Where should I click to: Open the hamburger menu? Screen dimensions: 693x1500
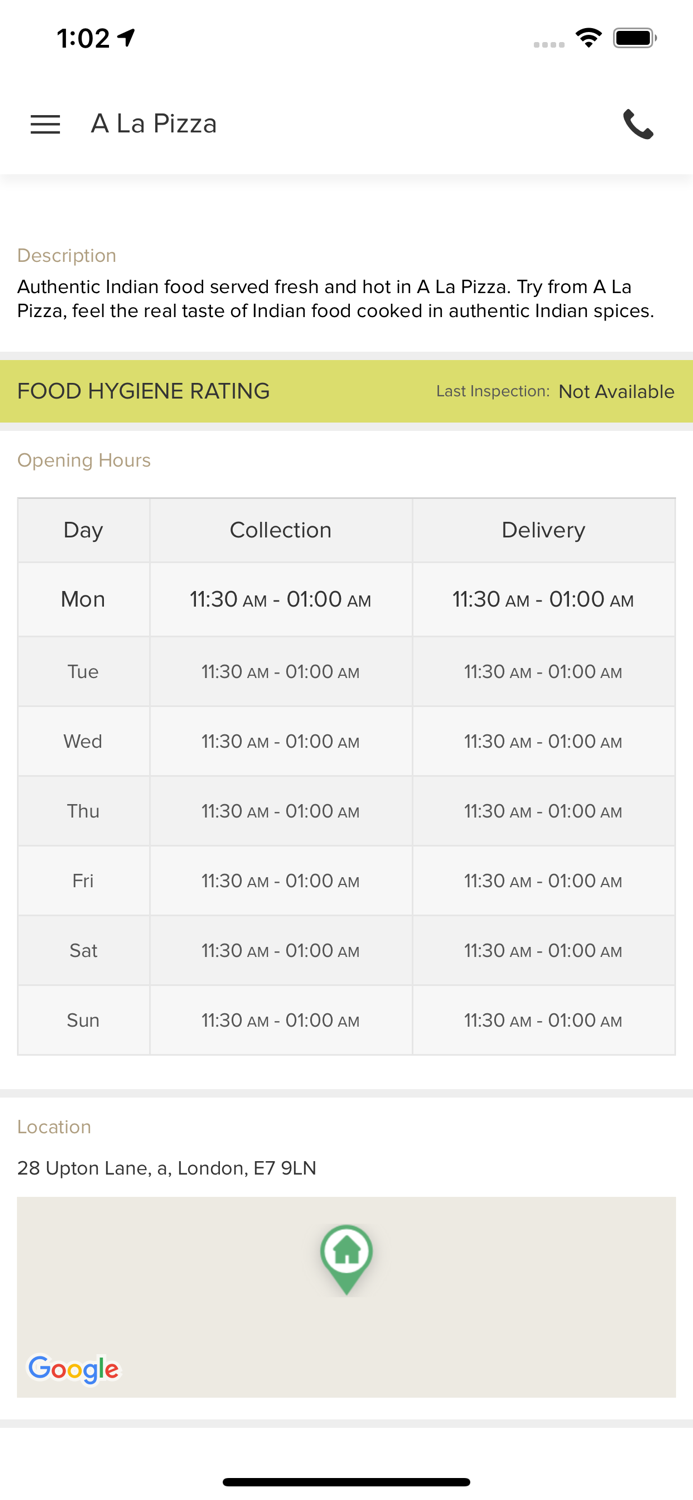tap(45, 124)
